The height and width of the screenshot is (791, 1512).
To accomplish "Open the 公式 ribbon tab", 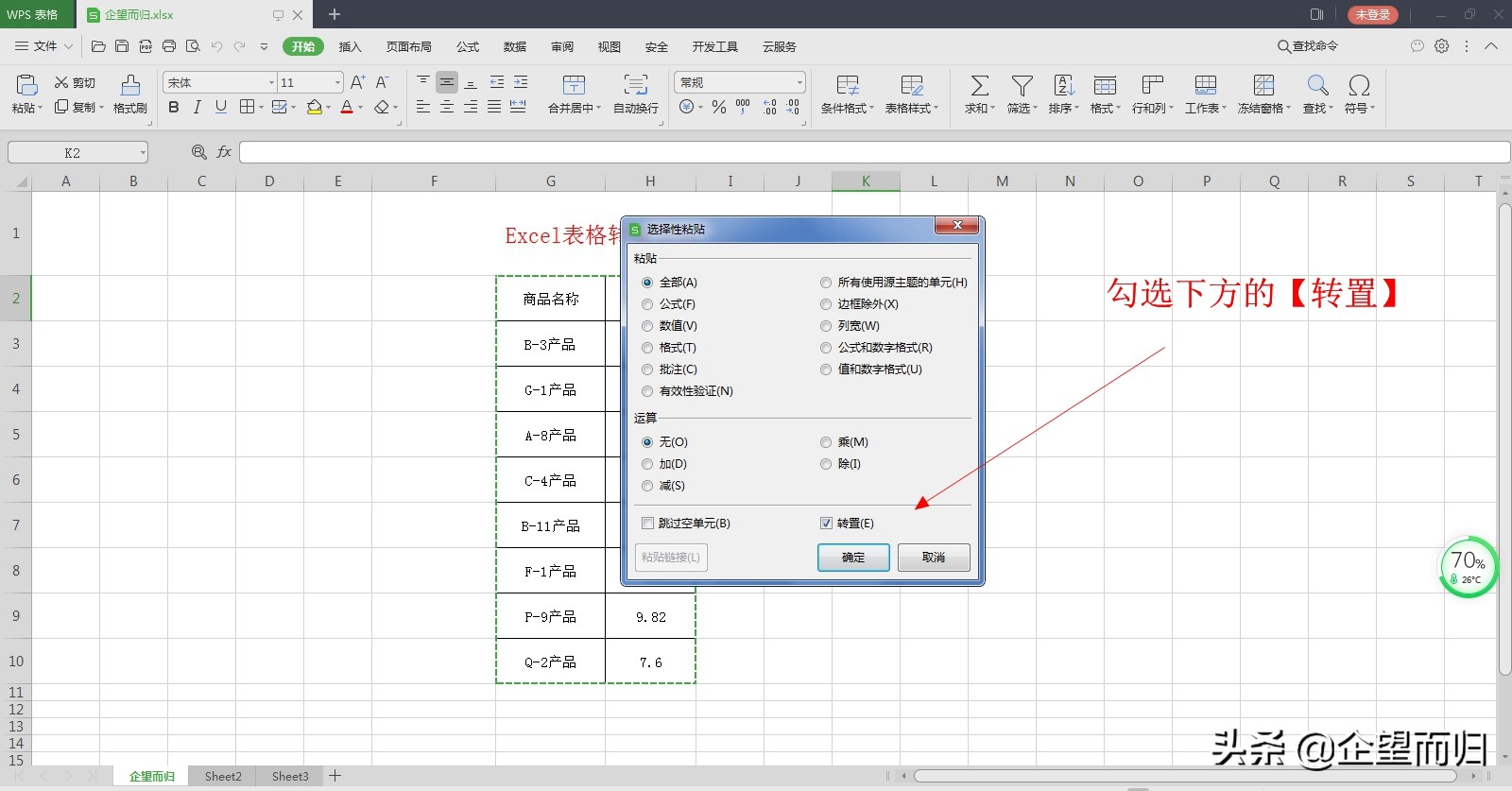I will click(468, 46).
